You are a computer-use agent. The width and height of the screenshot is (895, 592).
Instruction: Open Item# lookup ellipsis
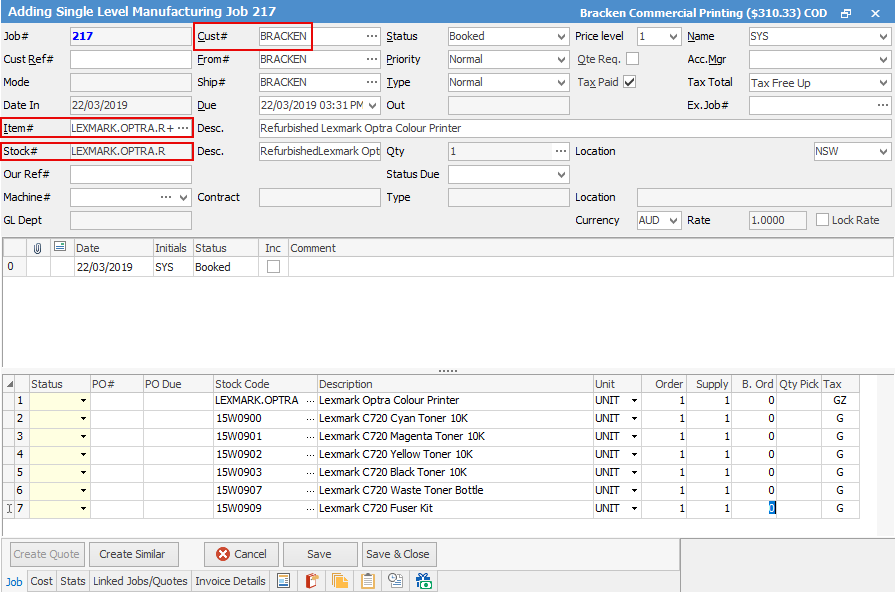point(183,128)
